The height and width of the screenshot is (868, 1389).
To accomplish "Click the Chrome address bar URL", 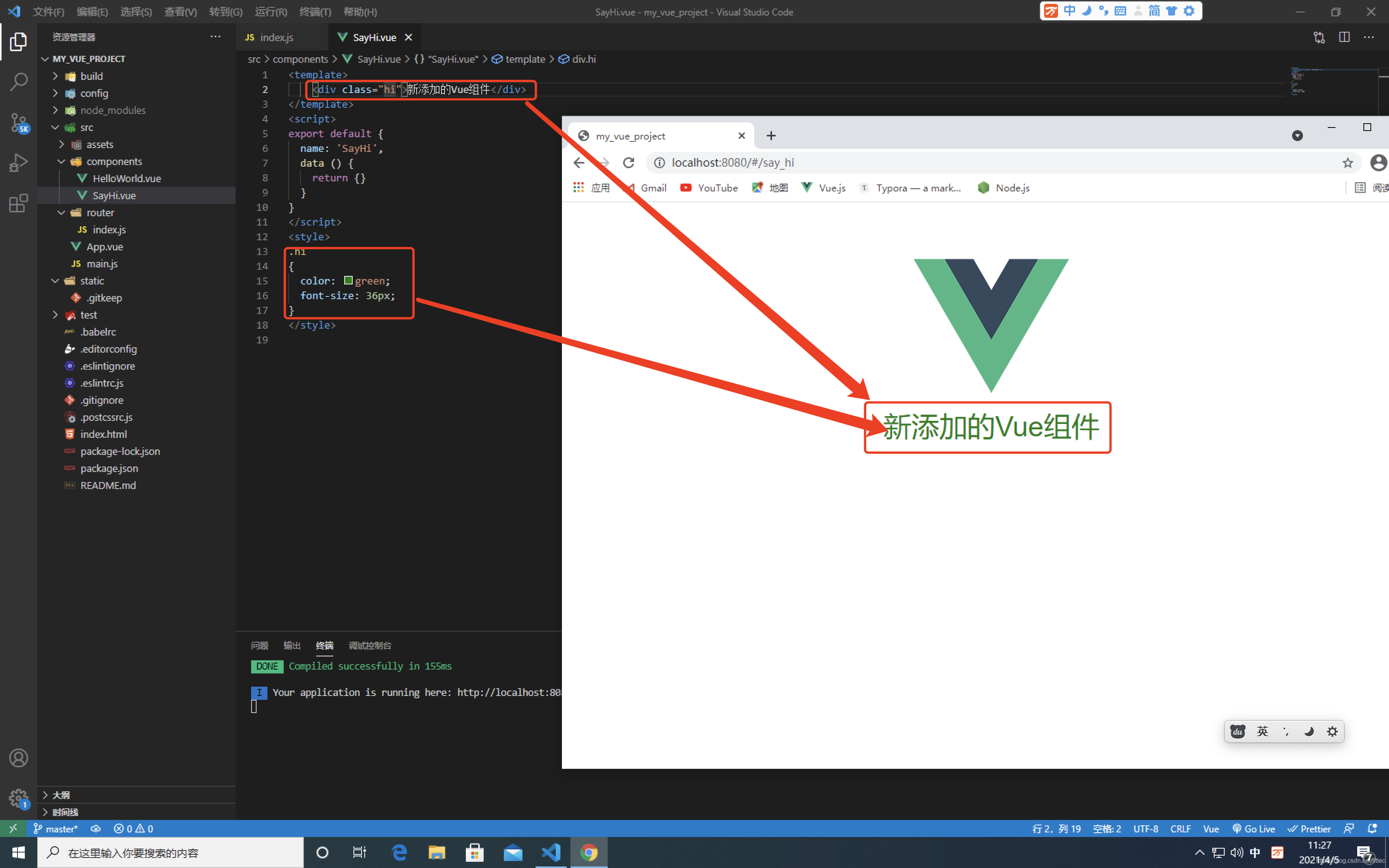I will (x=732, y=163).
